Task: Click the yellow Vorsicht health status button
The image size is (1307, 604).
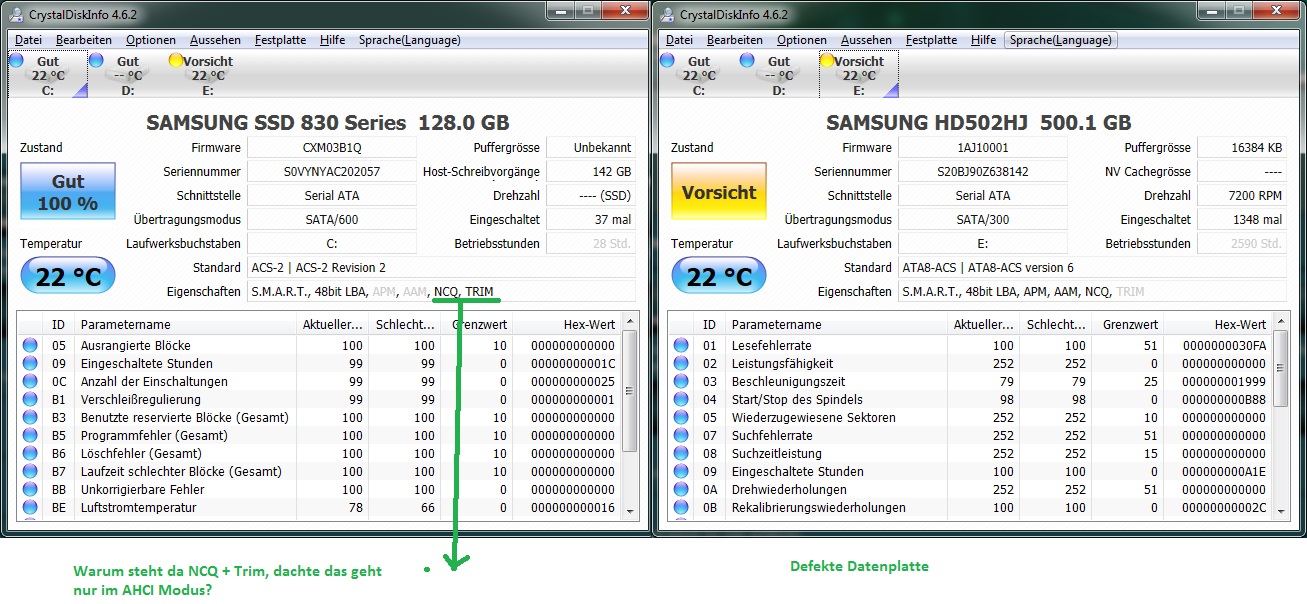Action: [719, 192]
